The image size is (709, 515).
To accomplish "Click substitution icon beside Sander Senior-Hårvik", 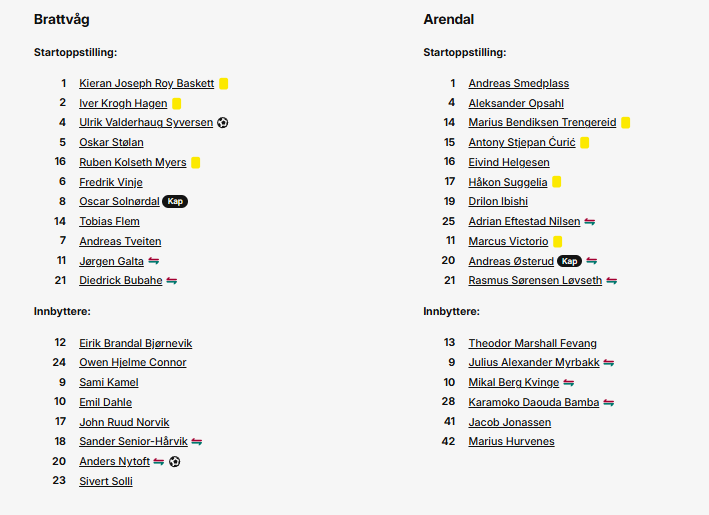I will pos(197,442).
